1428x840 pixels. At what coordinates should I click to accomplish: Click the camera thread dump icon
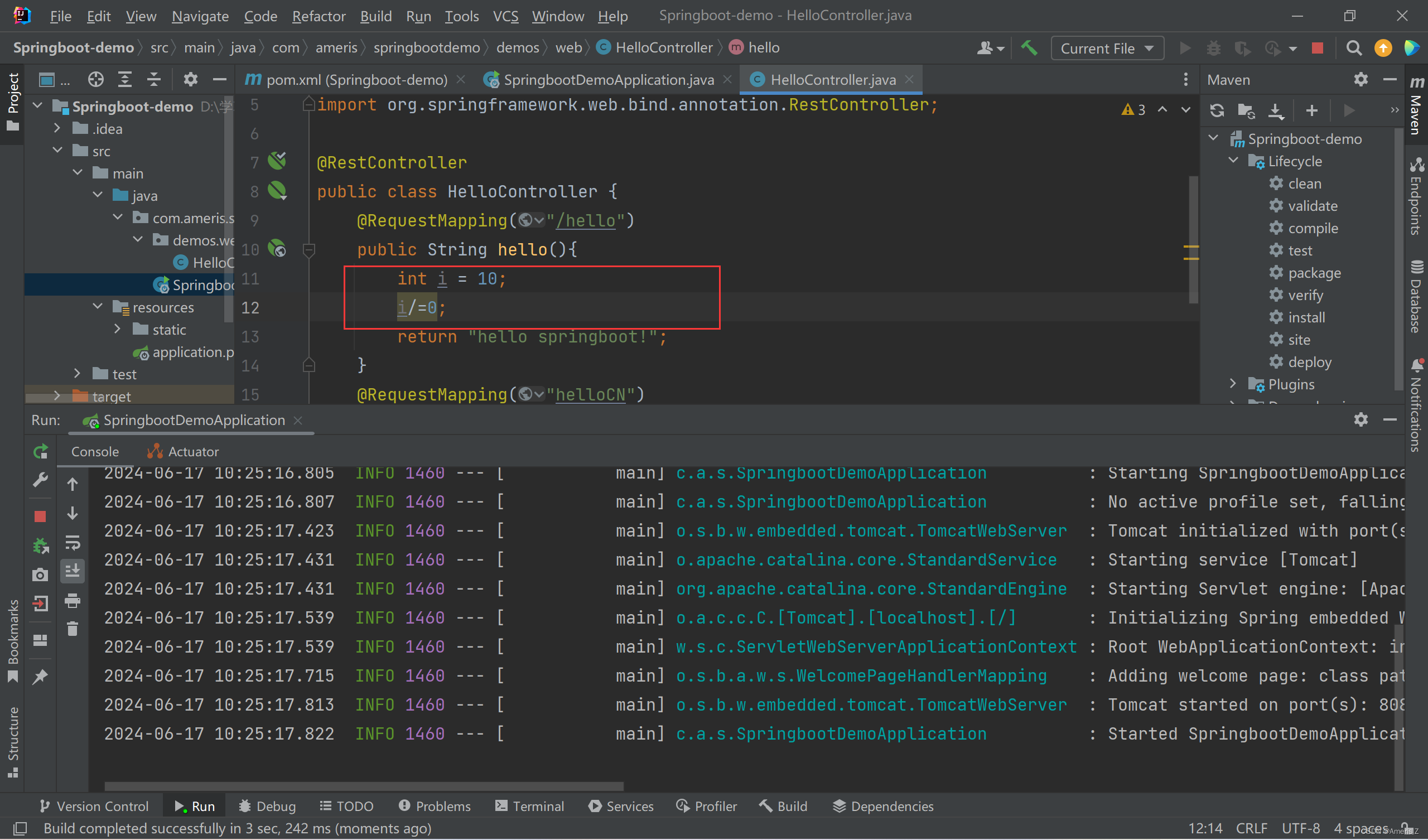pyautogui.click(x=40, y=575)
